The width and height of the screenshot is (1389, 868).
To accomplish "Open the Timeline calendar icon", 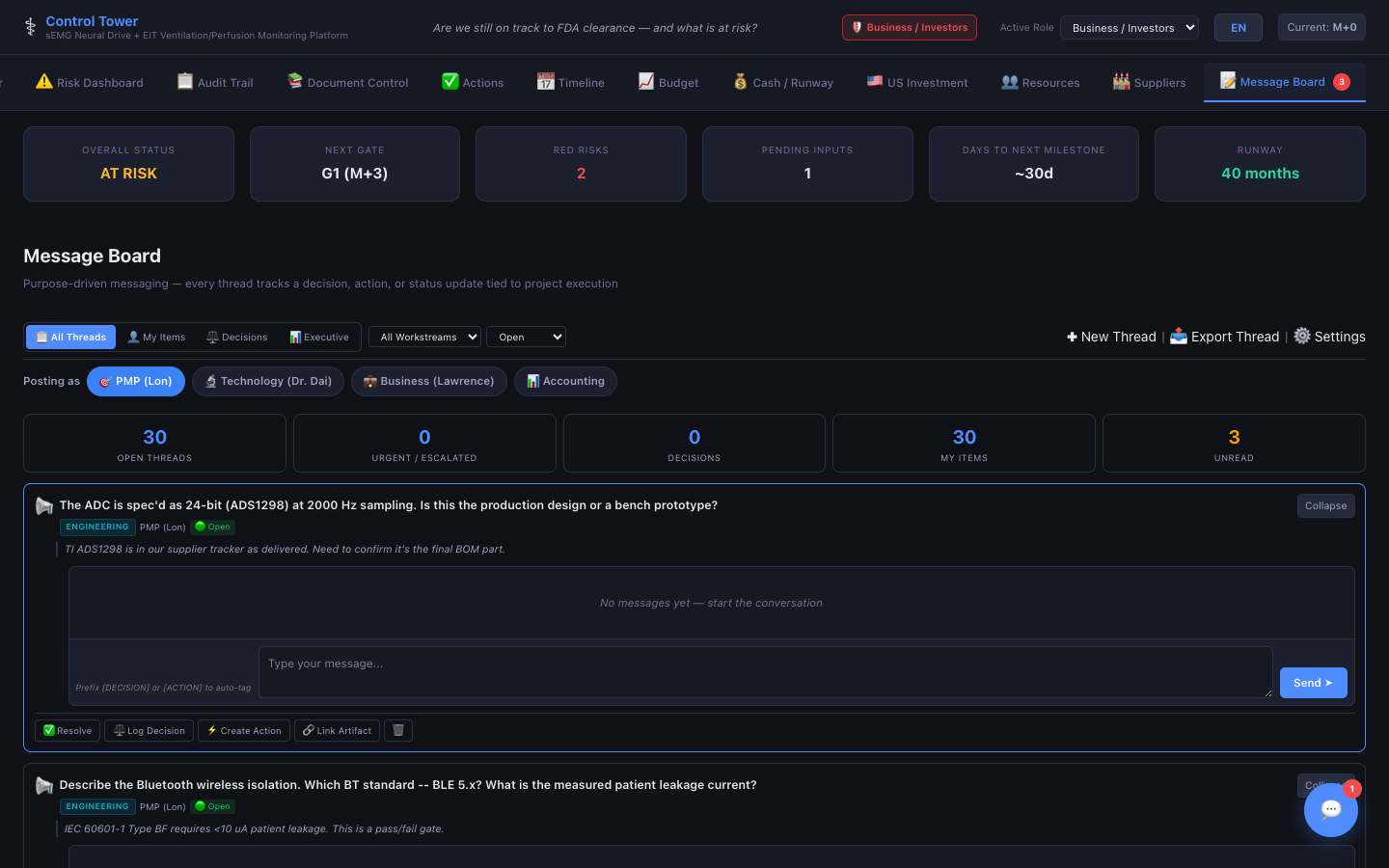I will click(545, 81).
